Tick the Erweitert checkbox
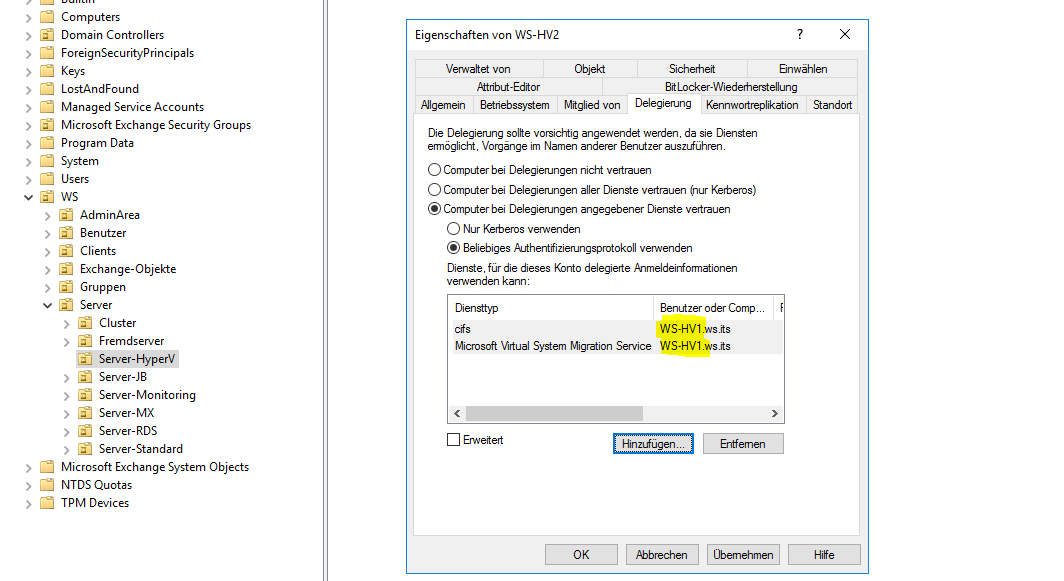Screen dimensions: 1064x581 (453, 440)
